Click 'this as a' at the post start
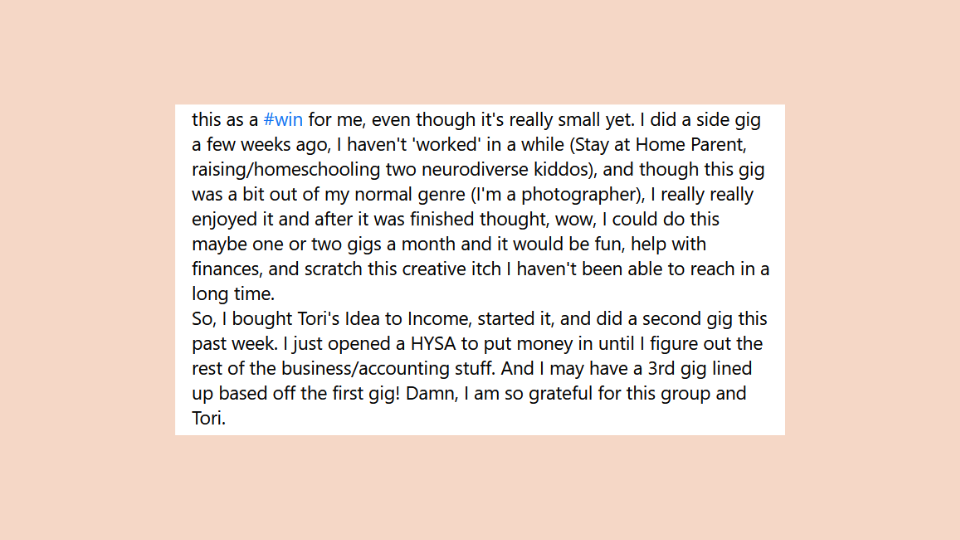The image size is (960, 540). (x=225, y=119)
